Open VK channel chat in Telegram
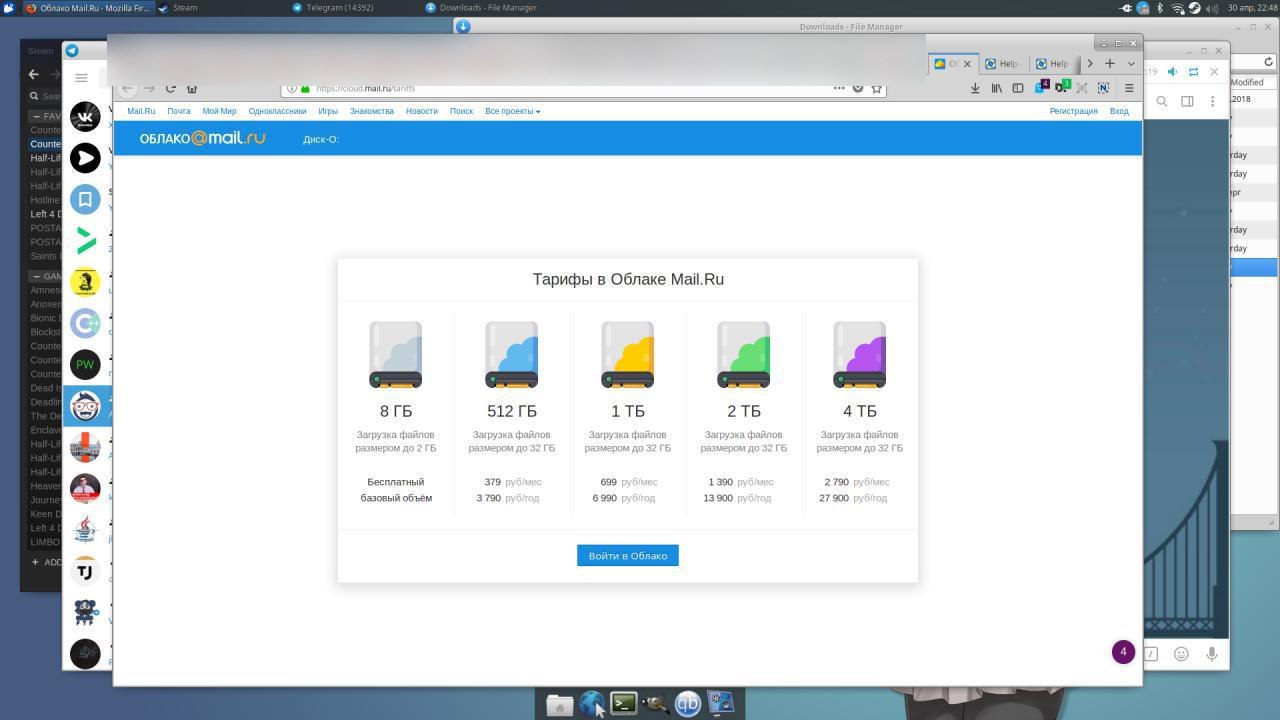Image resolution: width=1280 pixels, height=720 pixels. coord(85,116)
